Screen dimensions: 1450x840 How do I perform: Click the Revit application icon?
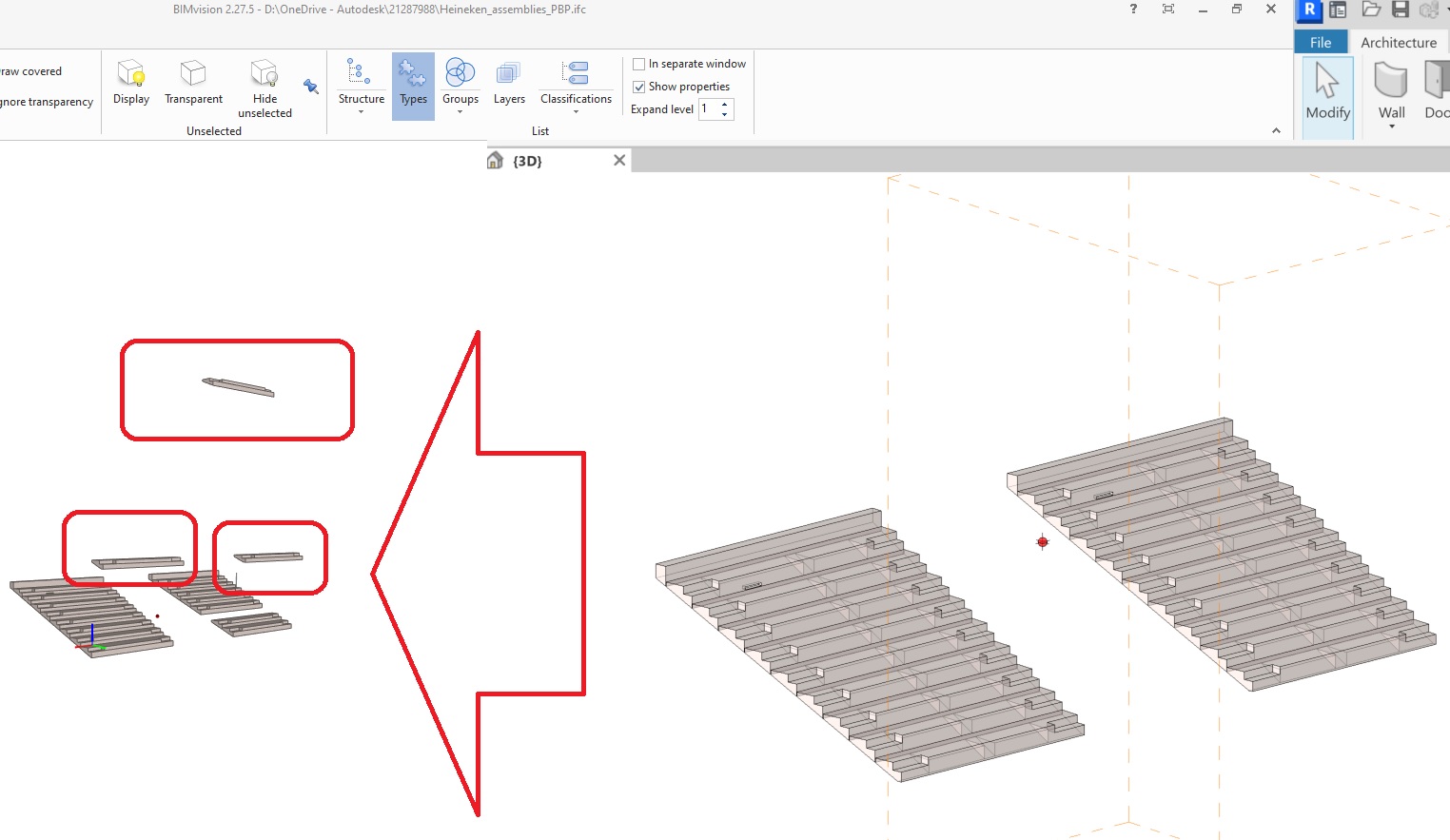[1309, 10]
